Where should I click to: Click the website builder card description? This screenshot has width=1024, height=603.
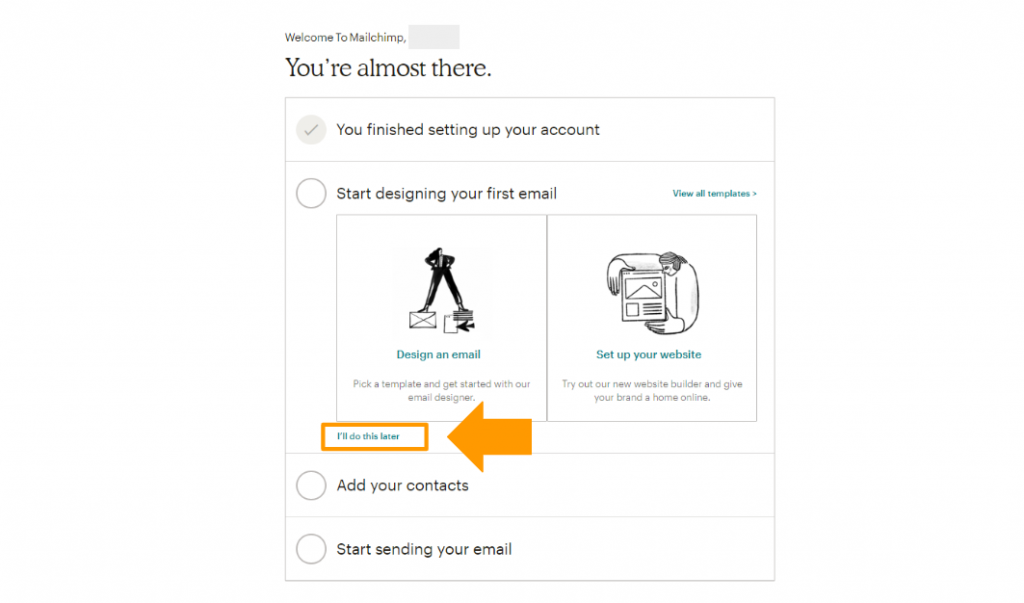pos(652,390)
